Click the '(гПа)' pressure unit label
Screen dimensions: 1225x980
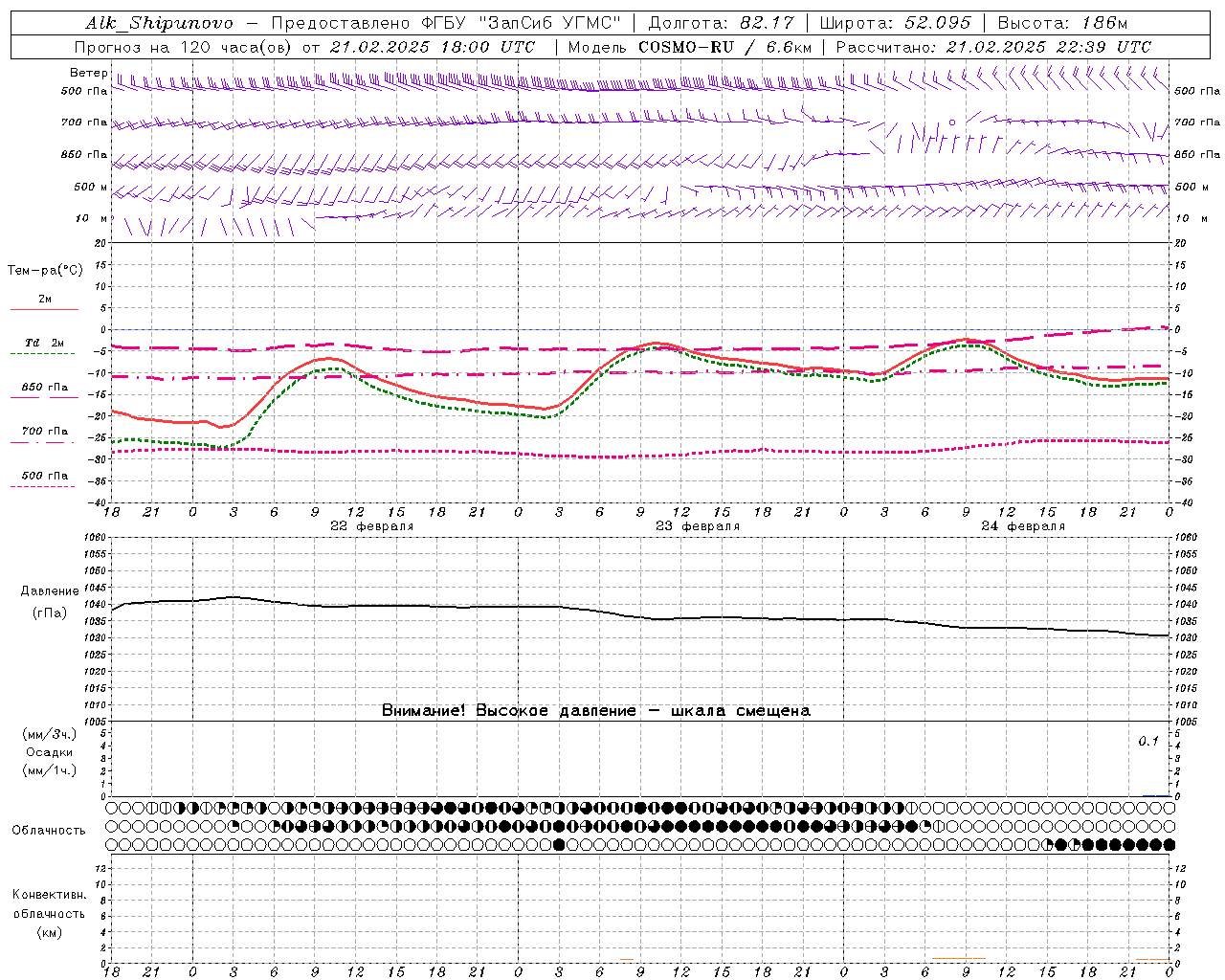pos(50,613)
